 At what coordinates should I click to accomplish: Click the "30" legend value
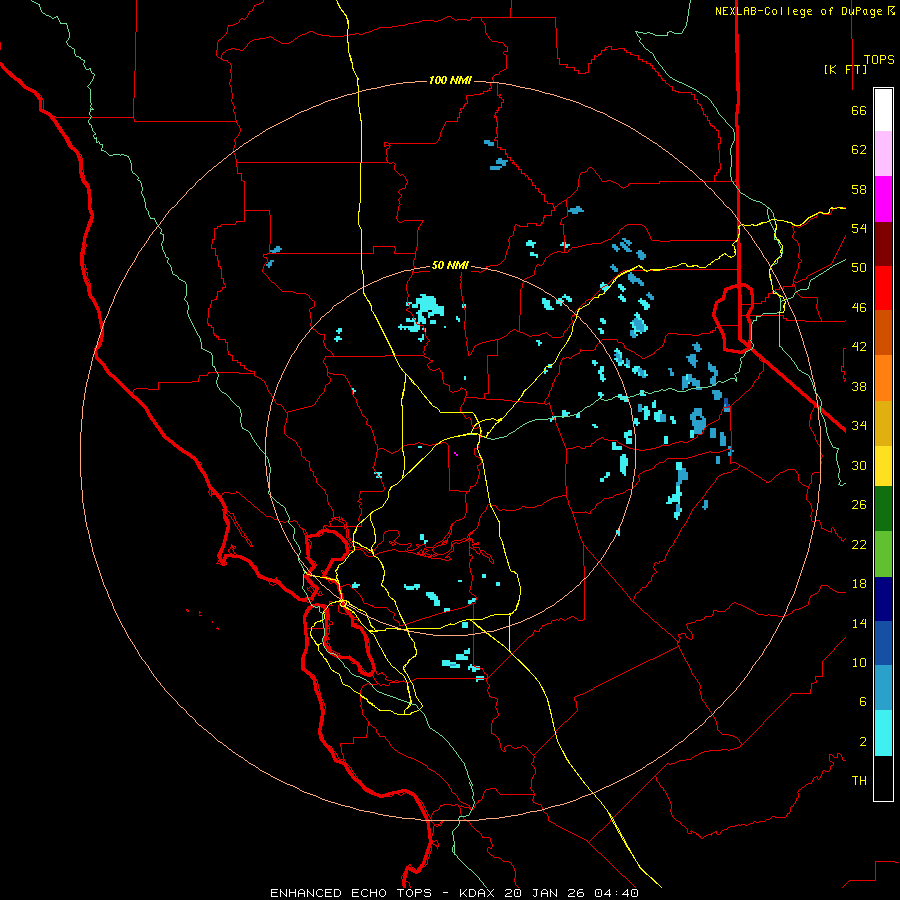click(859, 465)
